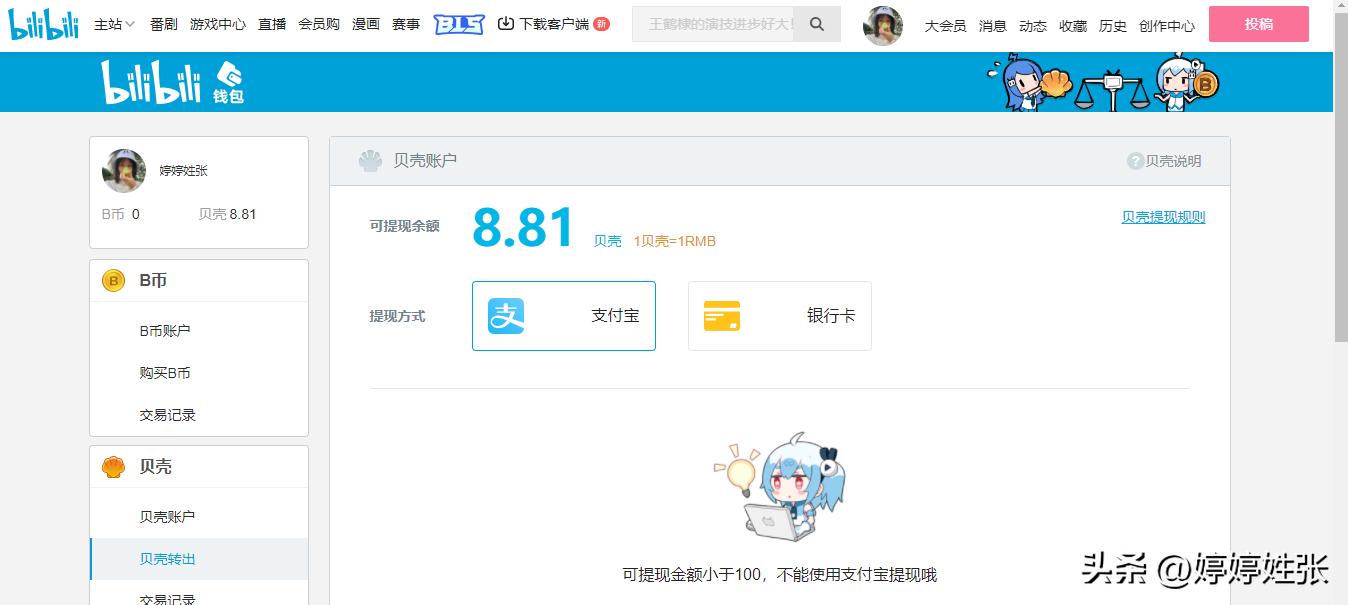Open 会员购 from the nav bar
1348x605 pixels.
[319, 24]
